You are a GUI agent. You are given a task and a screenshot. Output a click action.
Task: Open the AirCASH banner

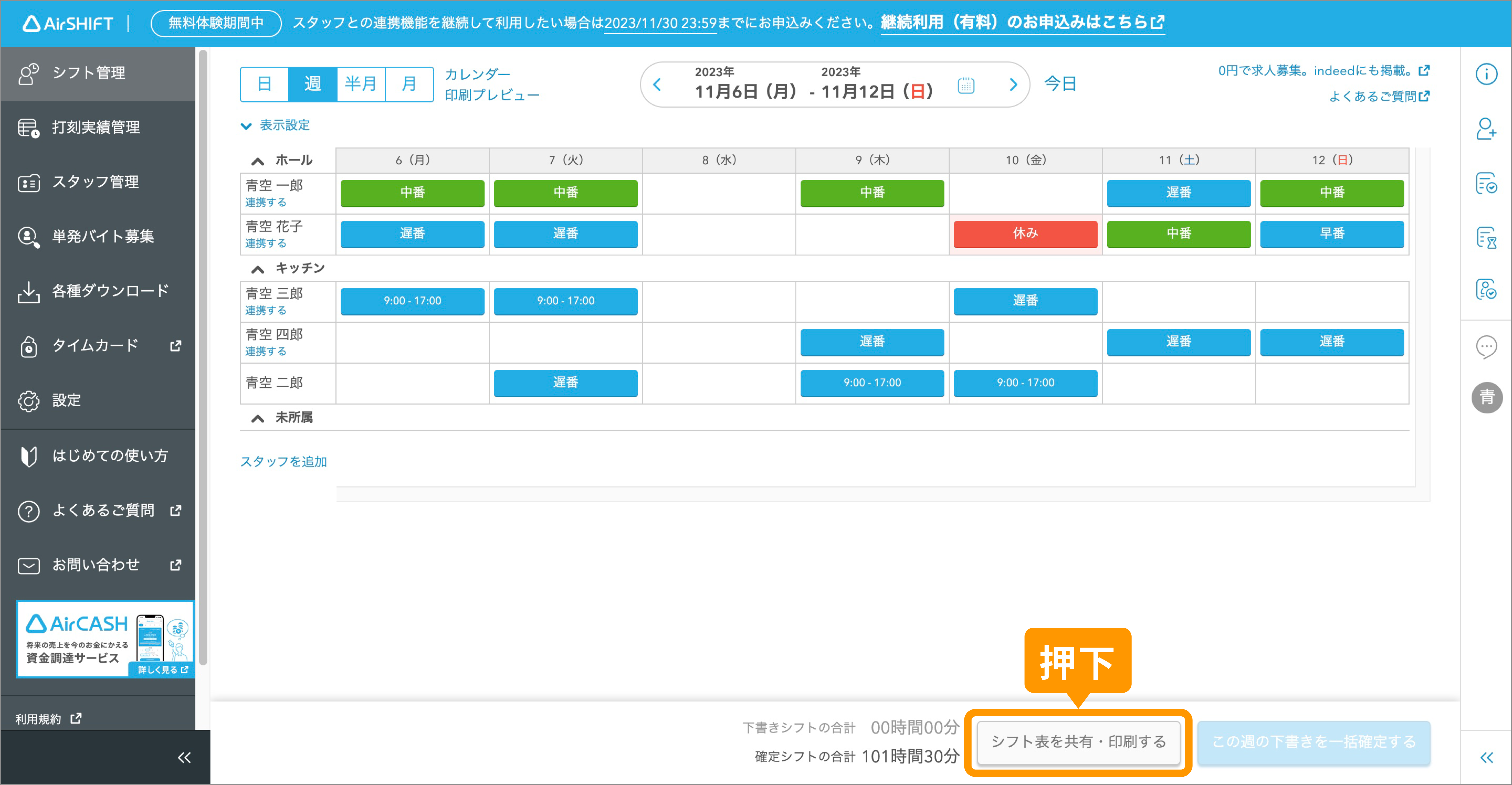tap(105, 638)
